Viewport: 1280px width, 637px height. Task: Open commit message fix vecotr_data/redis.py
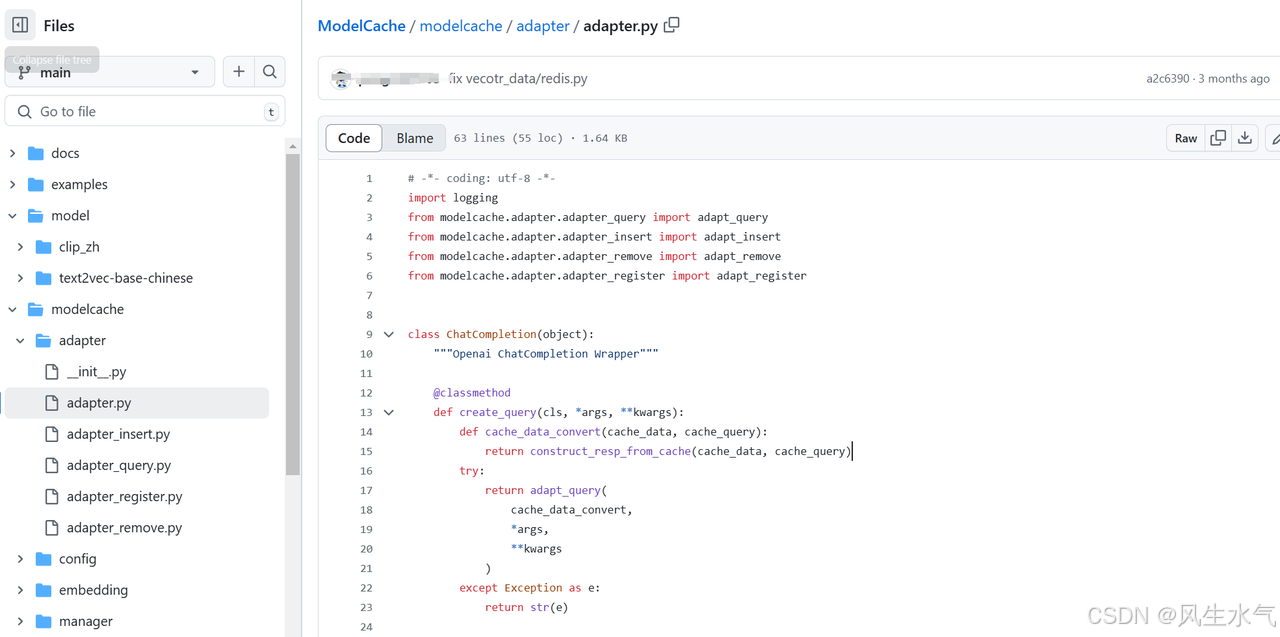pos(518,78)
